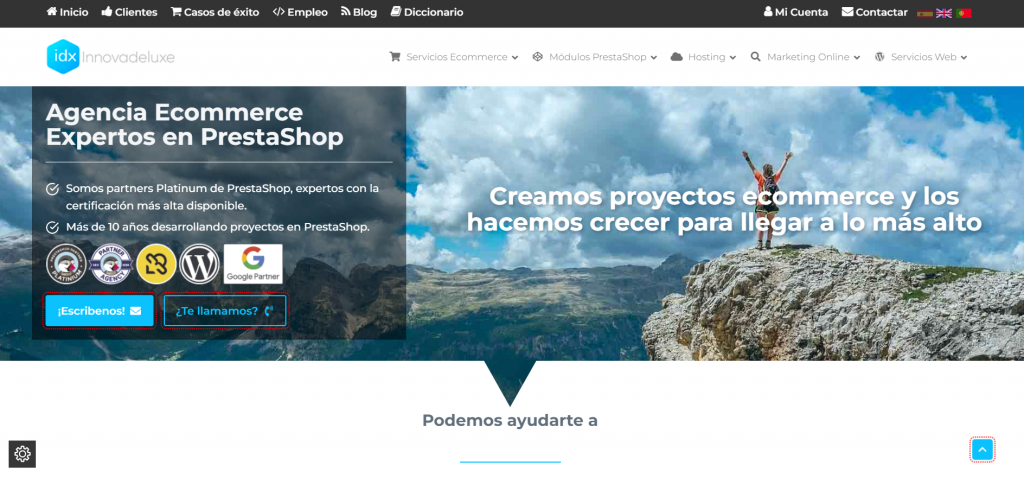Click the ¡Escríbenos! button
This screenshot has height=478, width=1024.
pos(99,311)
